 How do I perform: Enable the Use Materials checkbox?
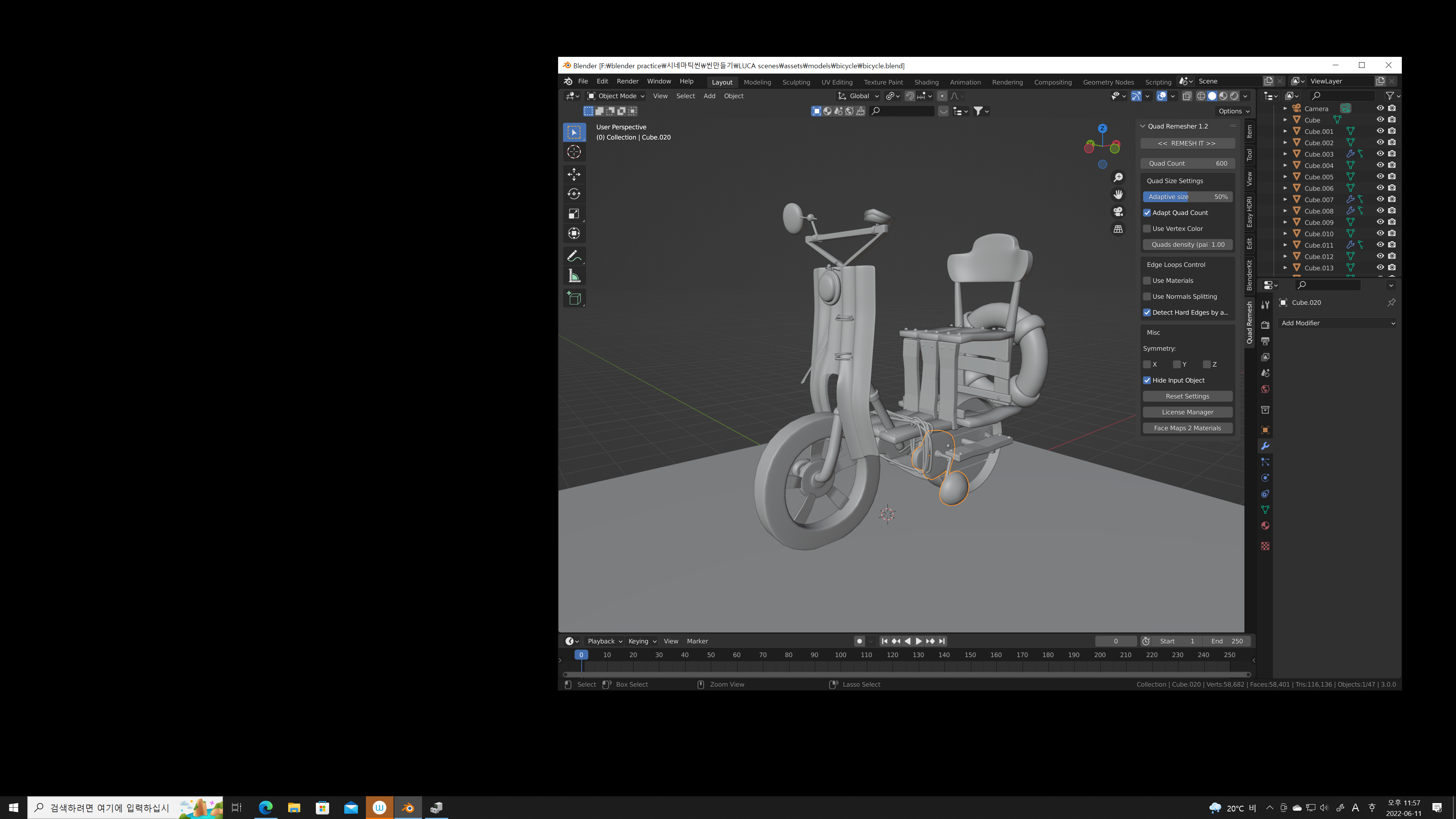click(x=1147, y=280)
